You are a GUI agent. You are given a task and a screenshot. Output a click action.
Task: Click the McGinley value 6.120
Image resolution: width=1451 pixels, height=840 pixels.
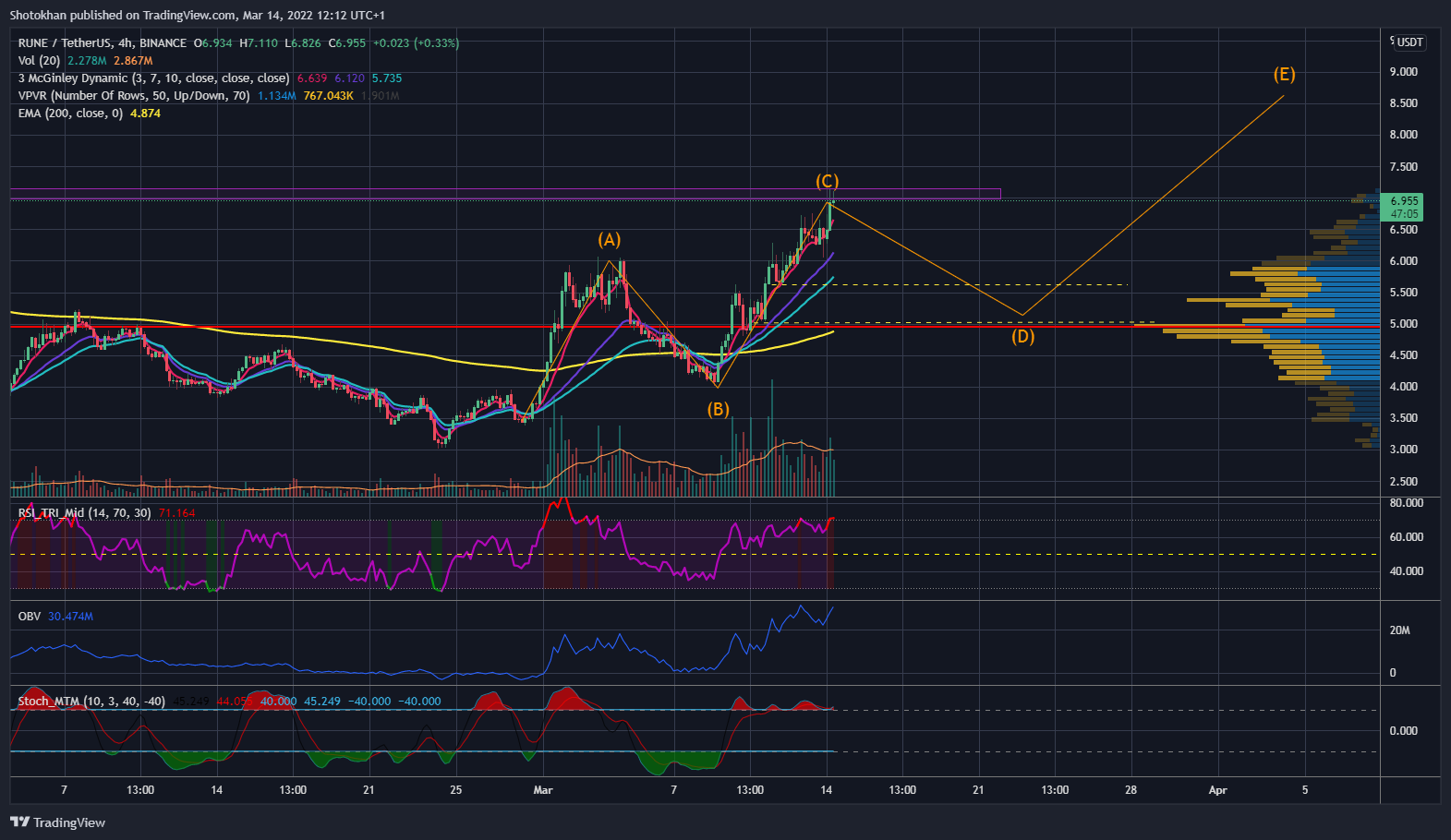coord(349,78)
